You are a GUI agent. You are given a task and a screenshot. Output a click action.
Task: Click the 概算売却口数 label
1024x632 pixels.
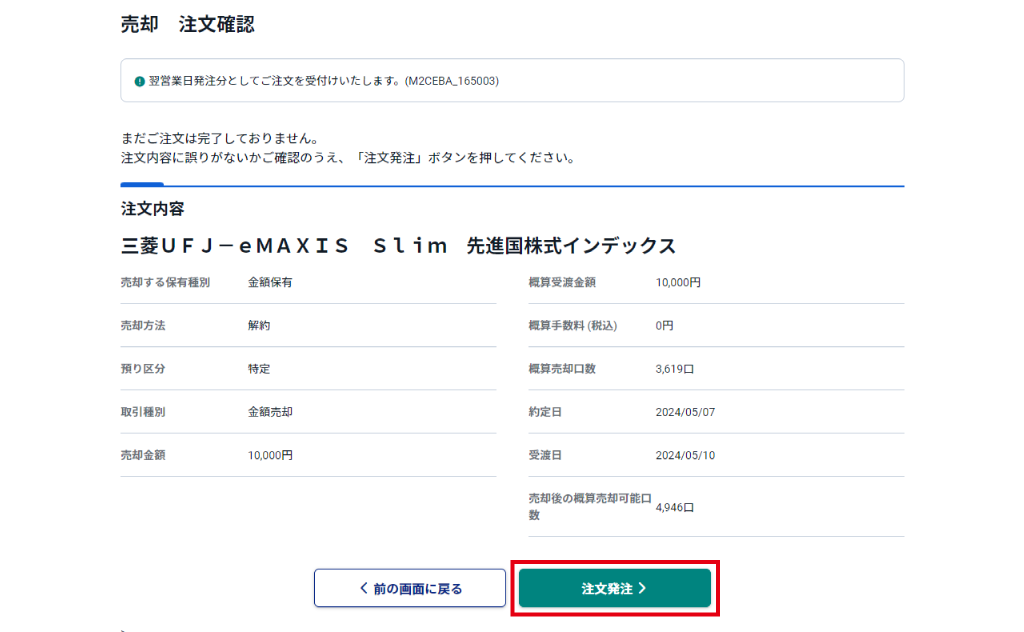pos(562,369)
